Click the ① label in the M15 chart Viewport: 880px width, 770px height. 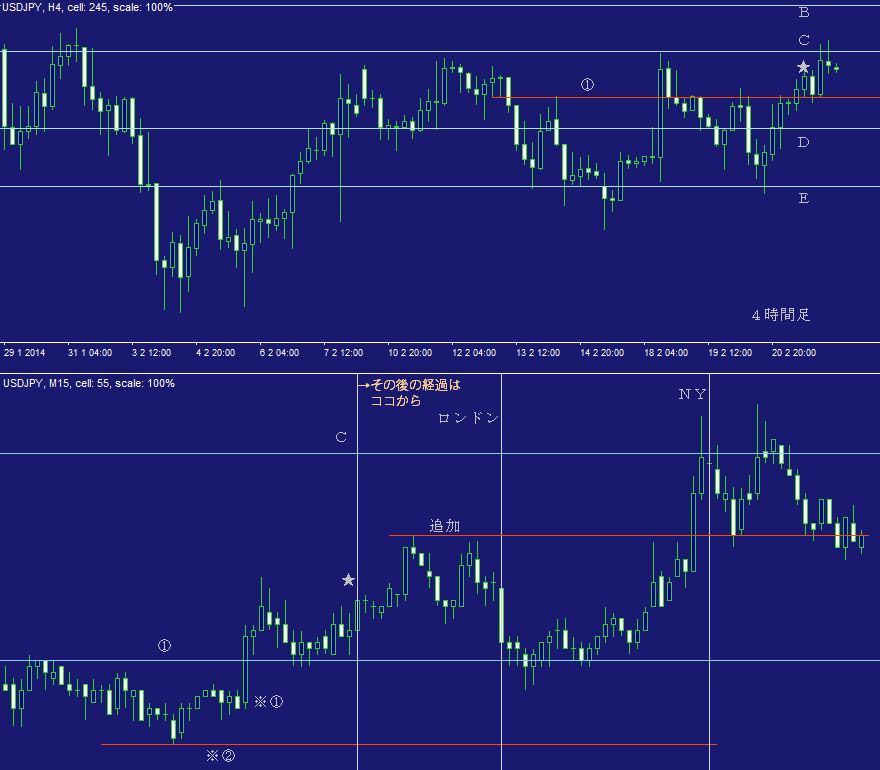[x=164, y=646]
